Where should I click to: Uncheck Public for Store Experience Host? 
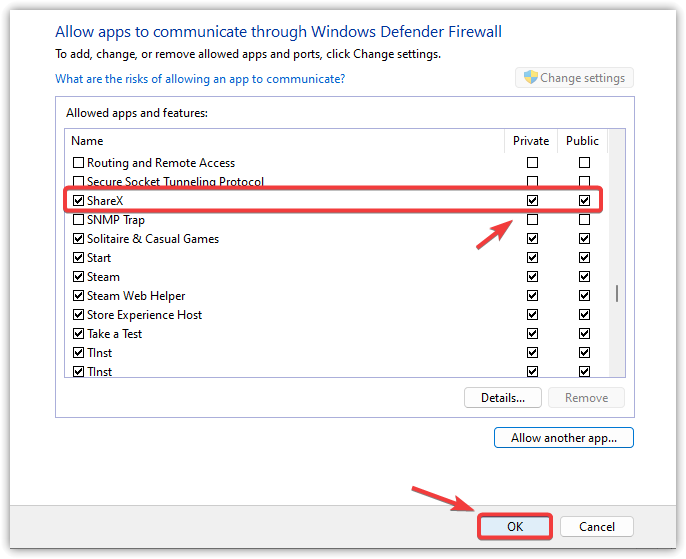[x=585, y=315]
